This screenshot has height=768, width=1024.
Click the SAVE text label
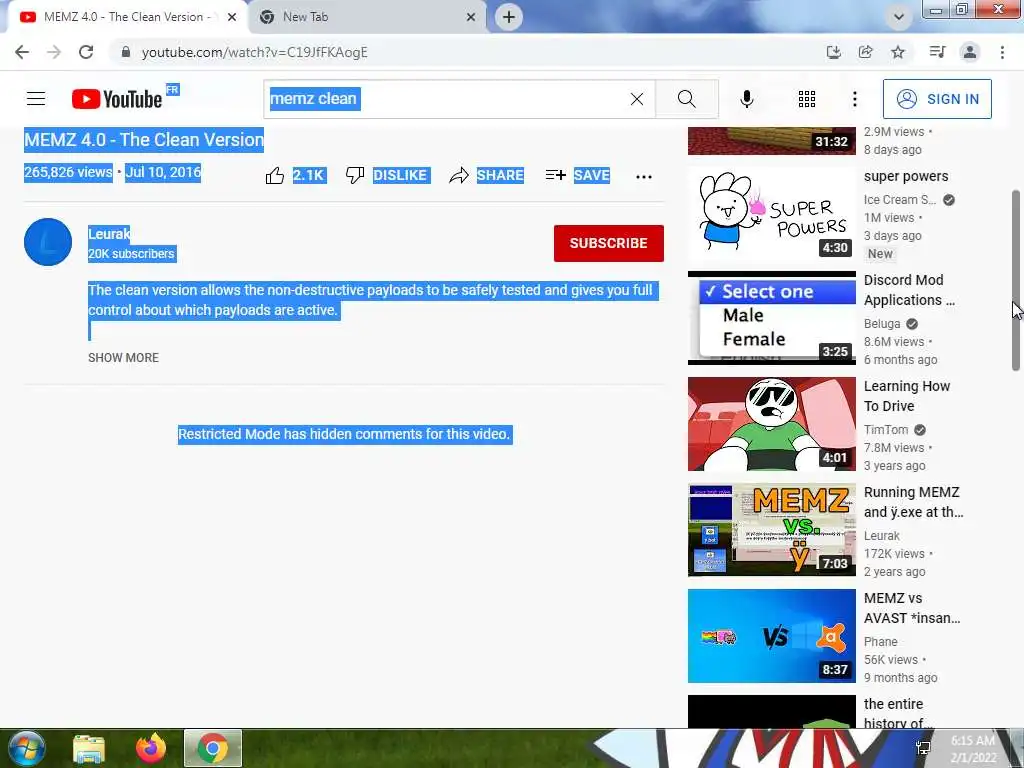pos(592,175)
